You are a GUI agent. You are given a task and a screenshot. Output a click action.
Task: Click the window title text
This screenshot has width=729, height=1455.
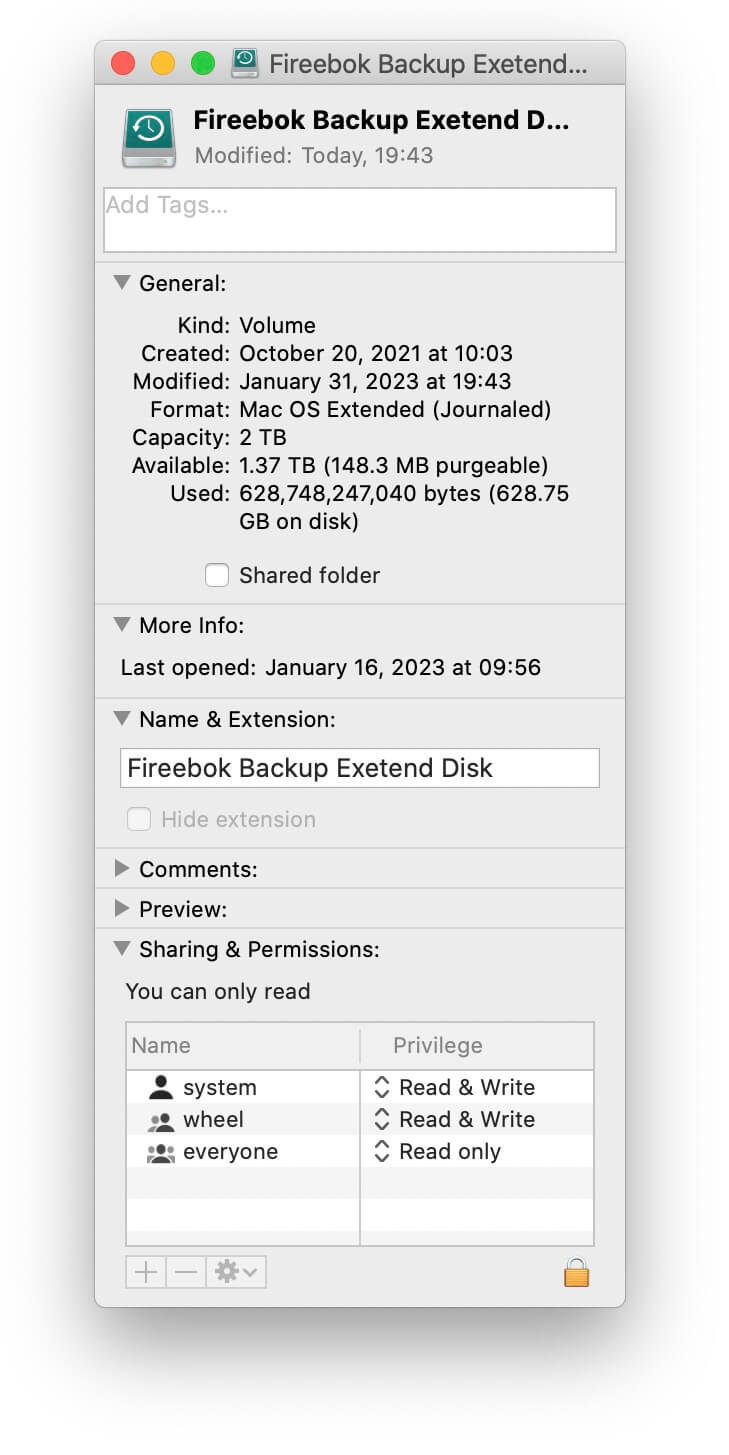click(428, 64)
